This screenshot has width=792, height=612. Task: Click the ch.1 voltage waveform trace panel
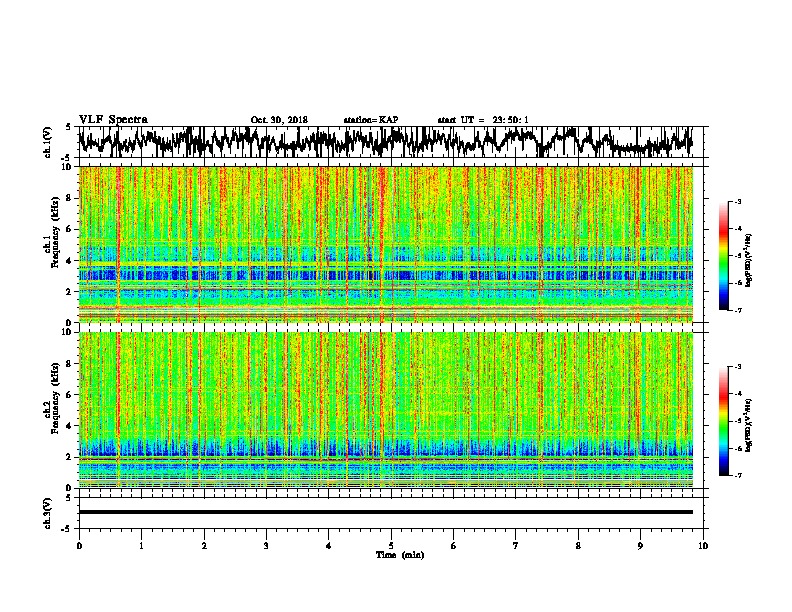pos(391,142)
